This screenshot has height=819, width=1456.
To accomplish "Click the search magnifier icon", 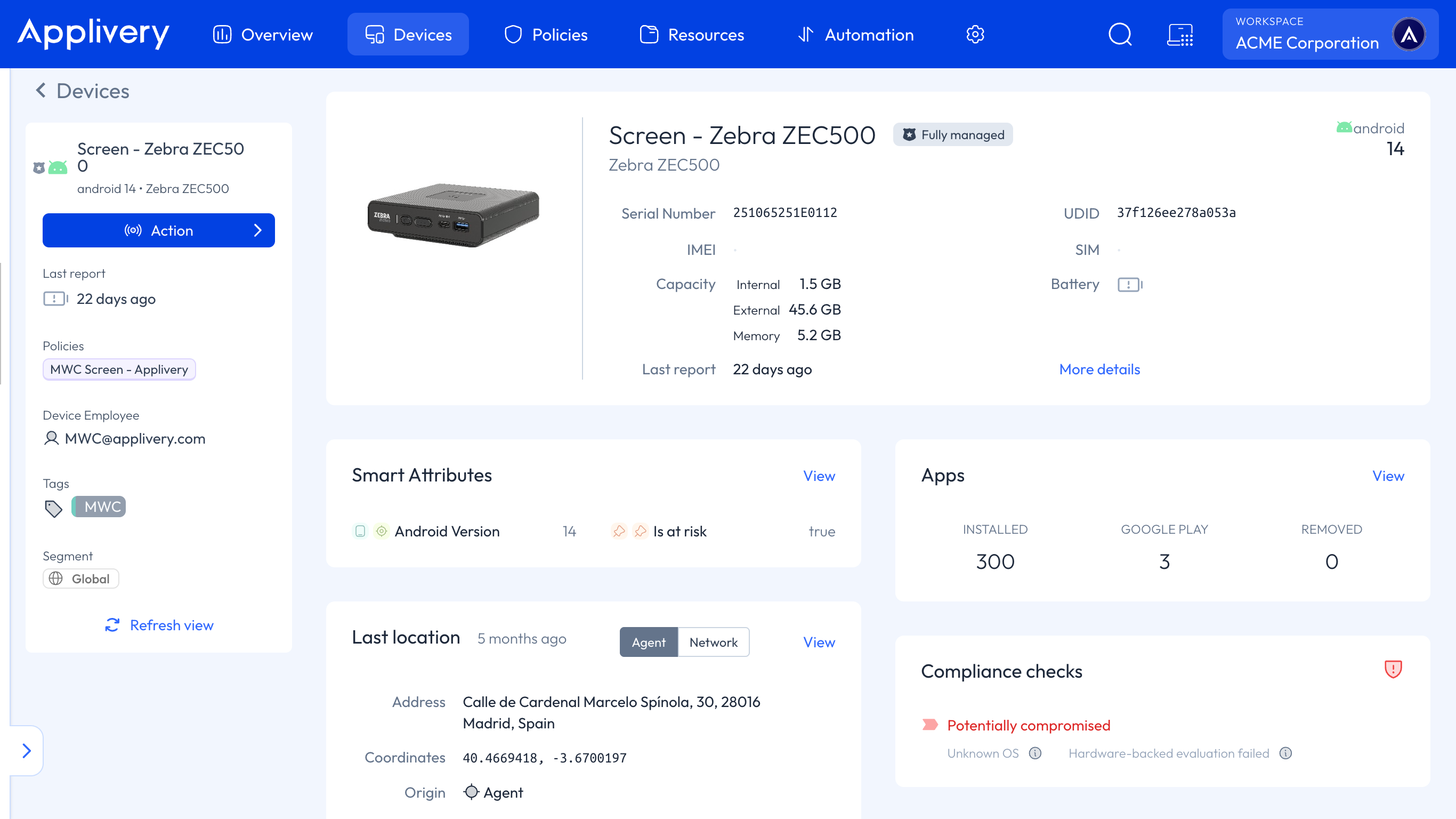I will (x=1120, y=35).
